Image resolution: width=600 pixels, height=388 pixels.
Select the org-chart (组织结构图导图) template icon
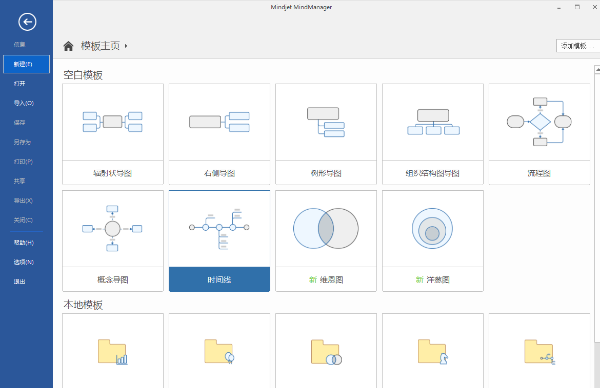click(433, 122)
